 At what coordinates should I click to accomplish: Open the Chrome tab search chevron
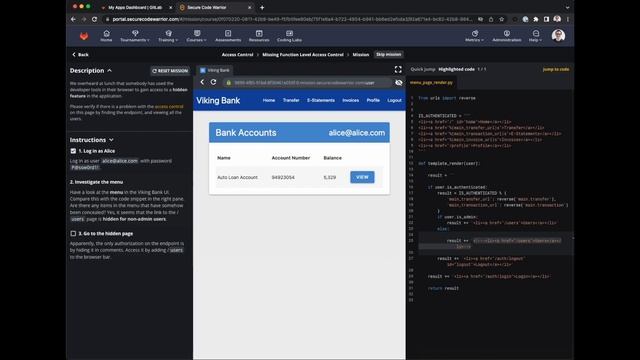click(567, 7)
